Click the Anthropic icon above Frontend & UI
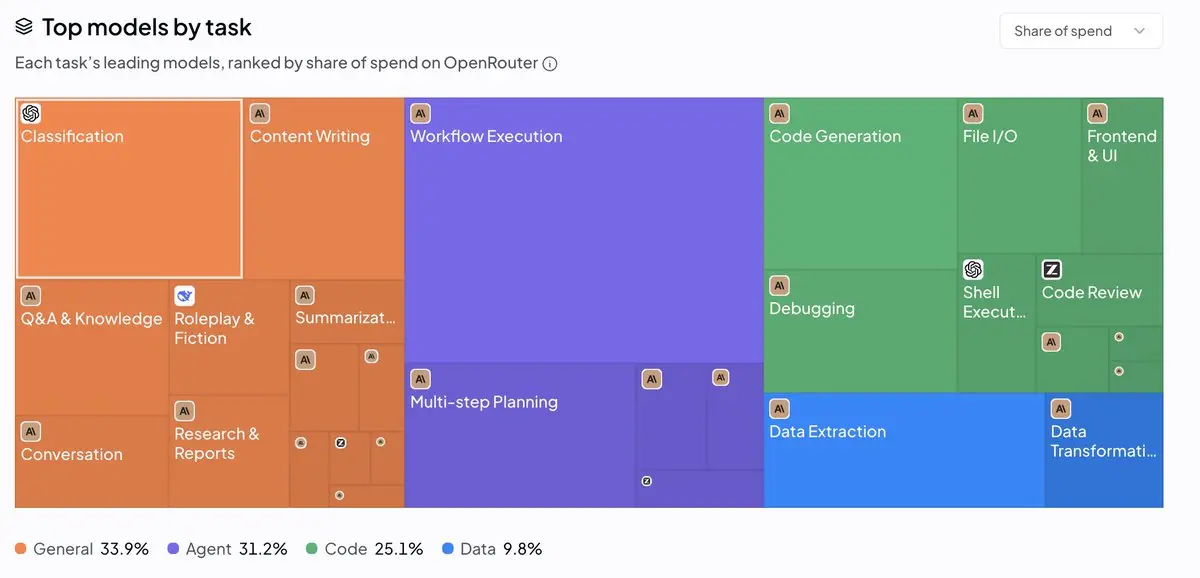1200x578 pixels. (x=1097, y=114)
